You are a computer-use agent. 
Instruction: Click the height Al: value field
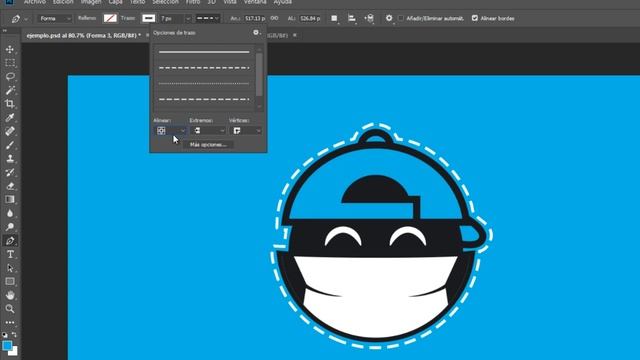click(x=310, y=18)
